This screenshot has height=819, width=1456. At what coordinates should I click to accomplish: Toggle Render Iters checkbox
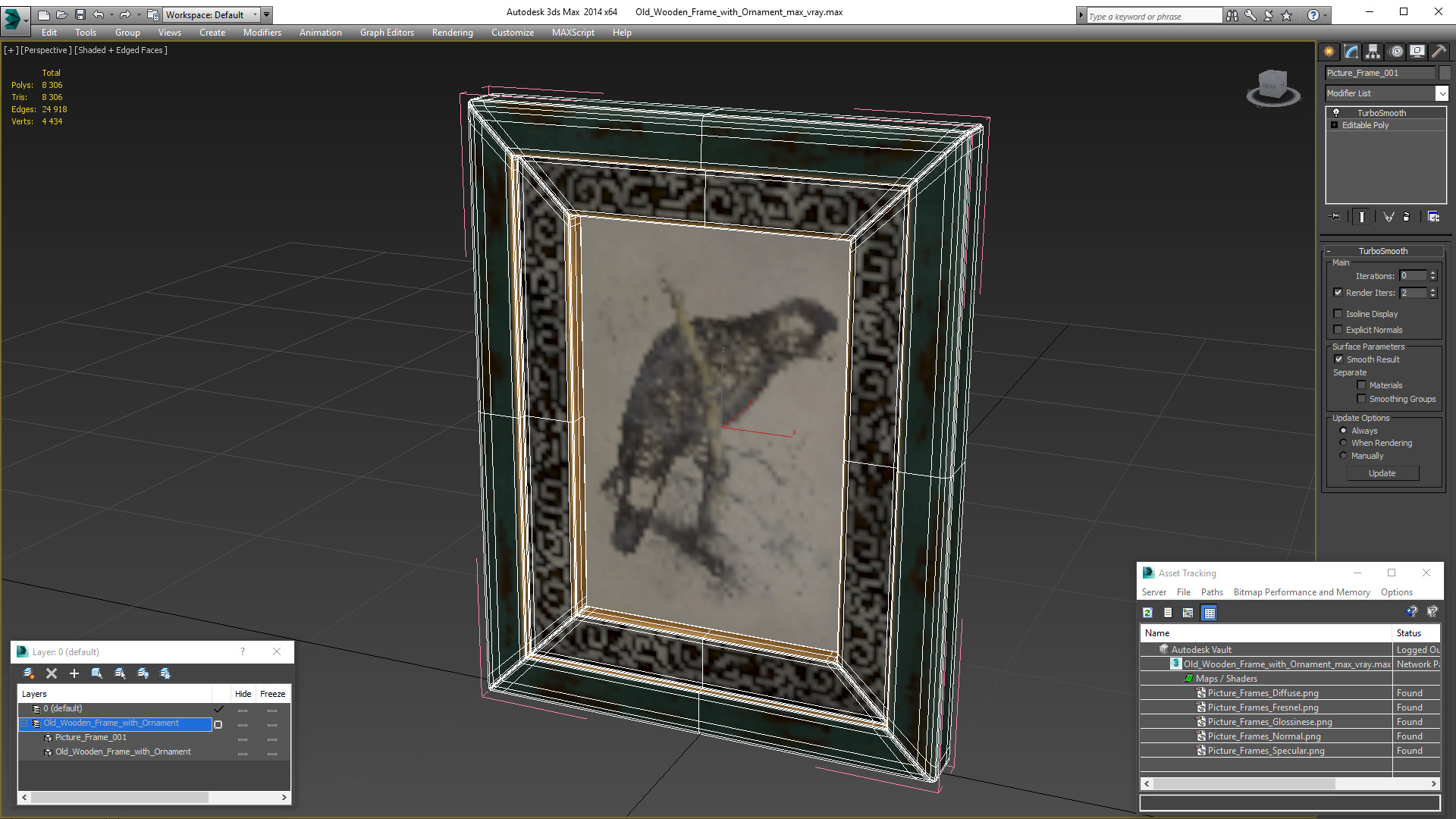coord(1338,293)
